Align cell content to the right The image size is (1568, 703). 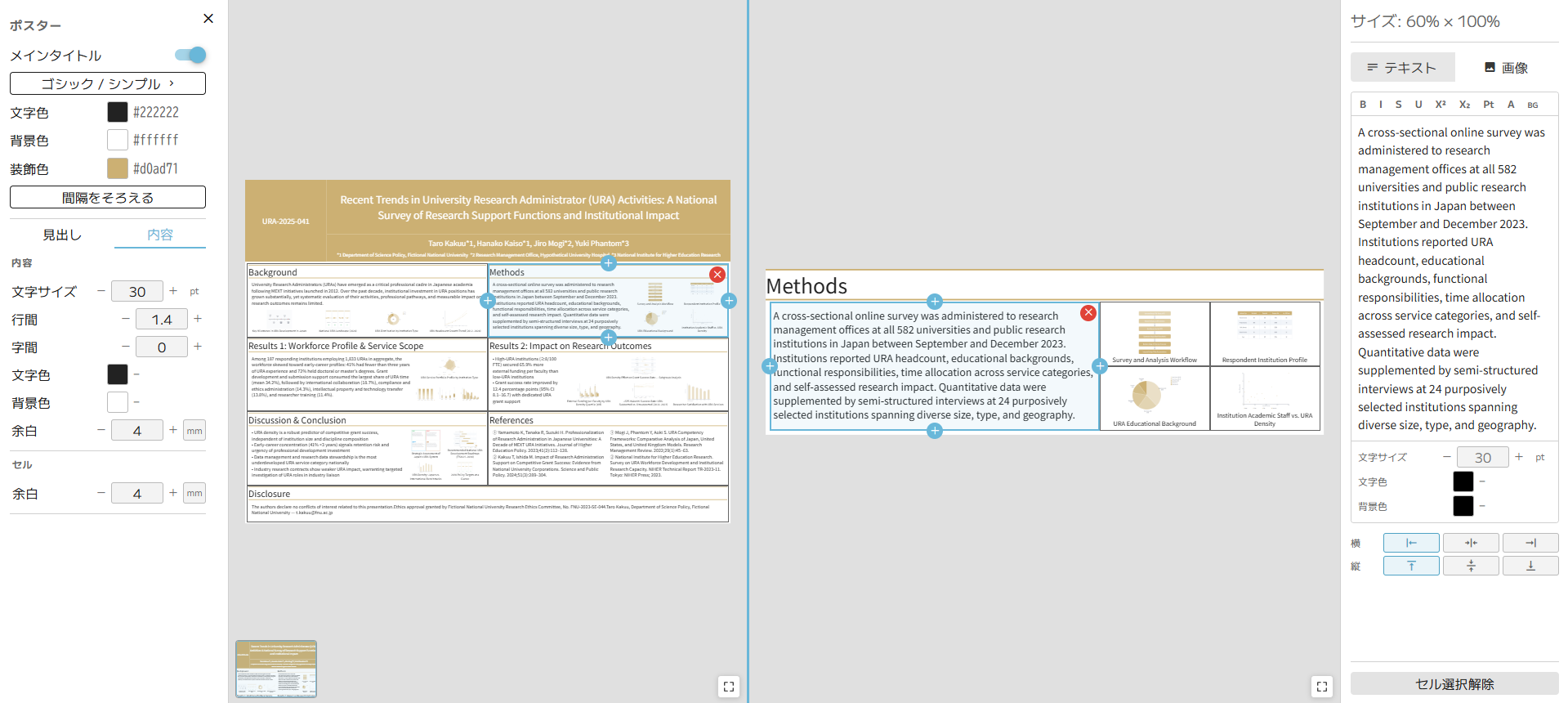(1530, 543)
